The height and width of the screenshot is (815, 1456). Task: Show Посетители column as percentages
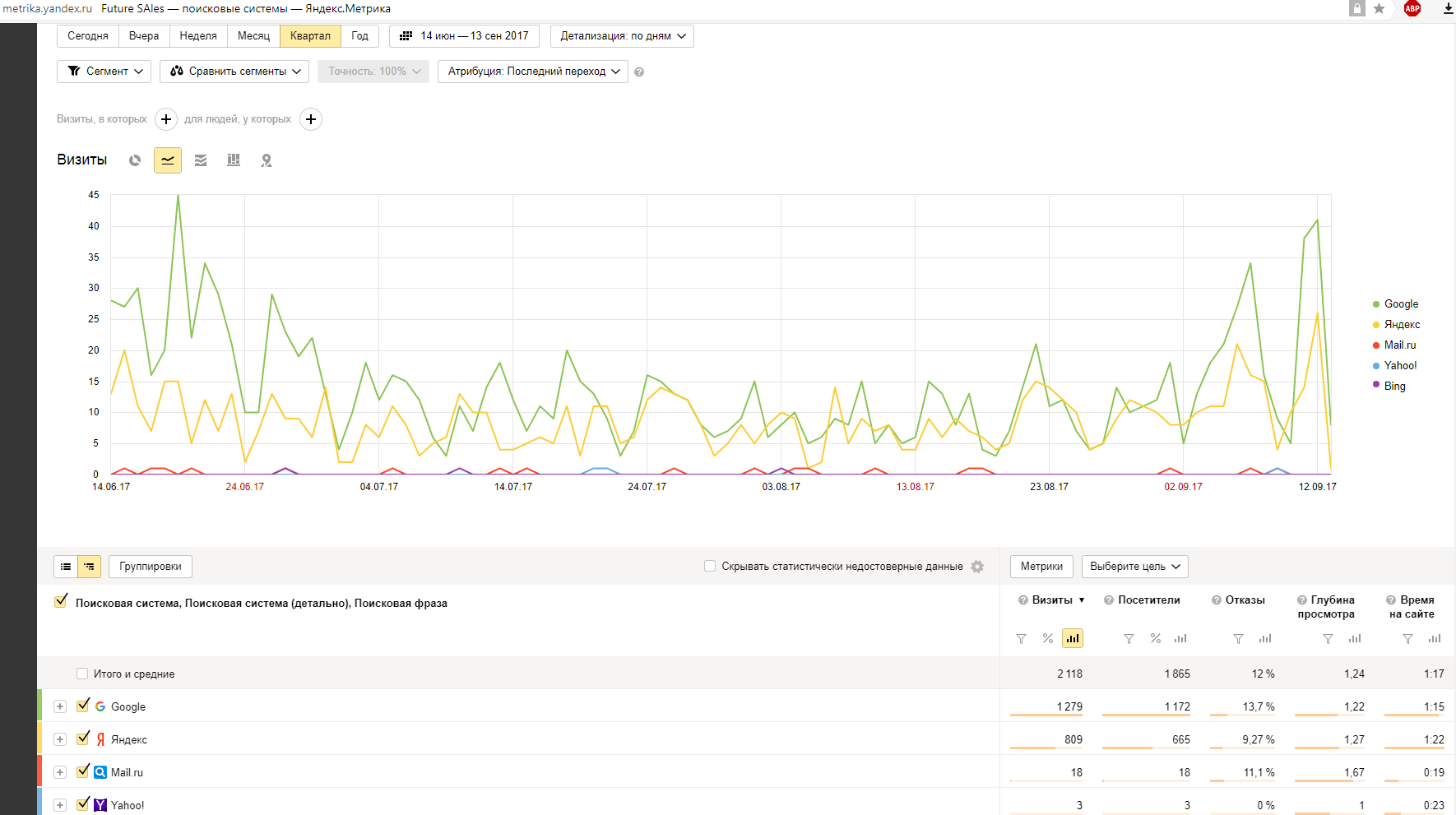pyautogui.click(x=1155, y=639)
